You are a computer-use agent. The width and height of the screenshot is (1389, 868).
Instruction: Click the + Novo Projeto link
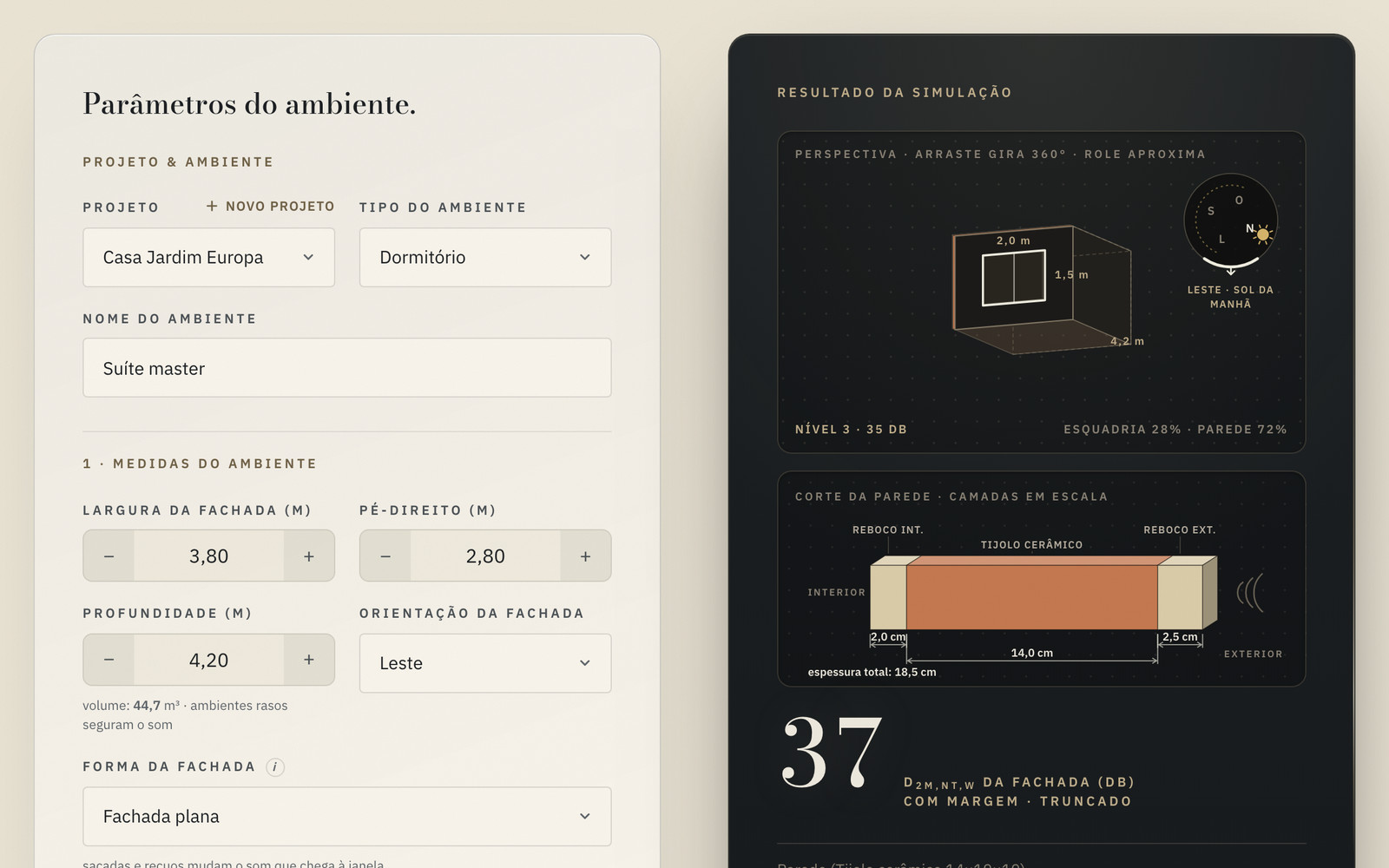click(x=270, y=207)
